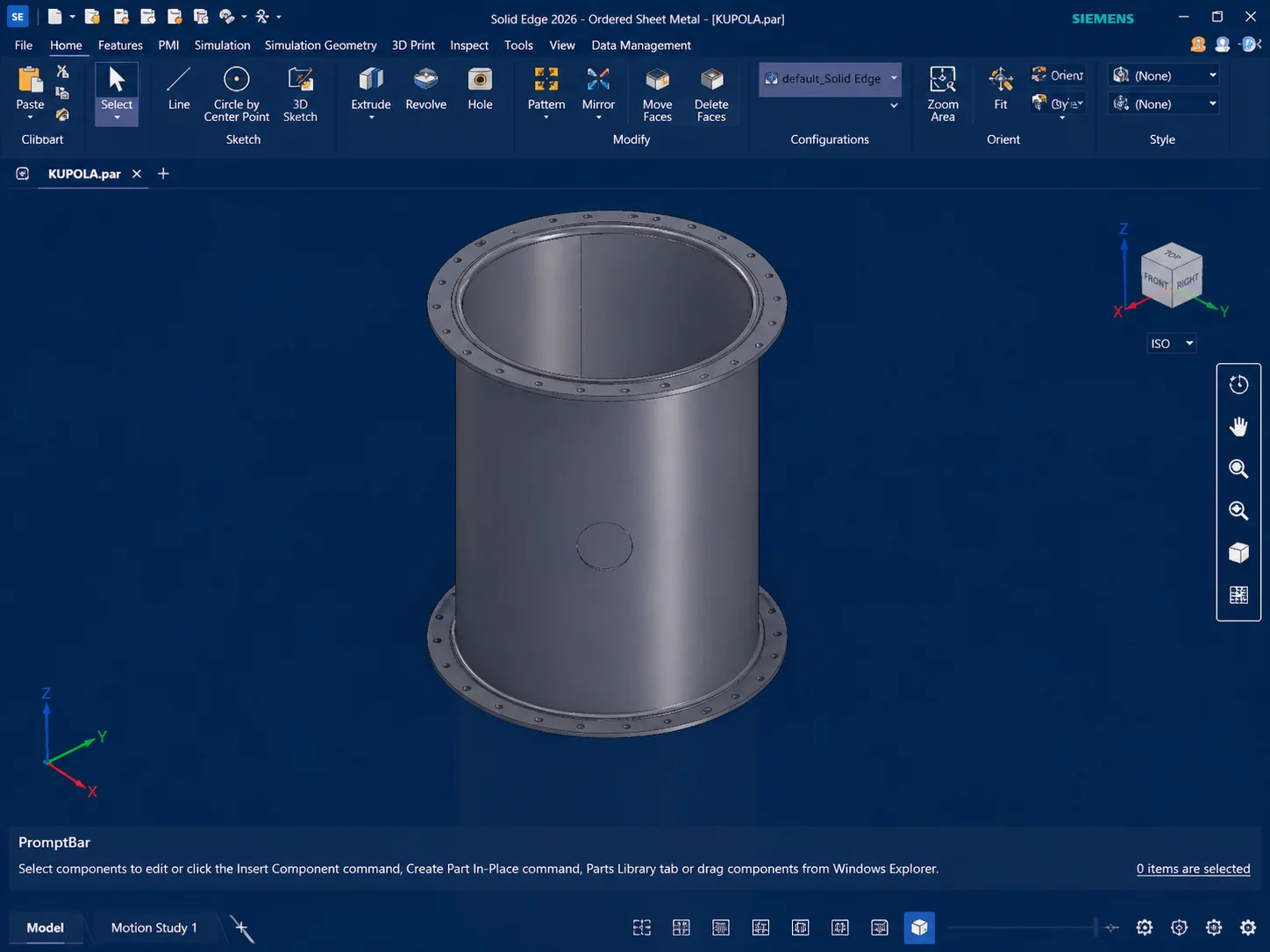Open the 3D Print ribbon tab
Viewport: 1270px width, 952px height.
[413, 45]
